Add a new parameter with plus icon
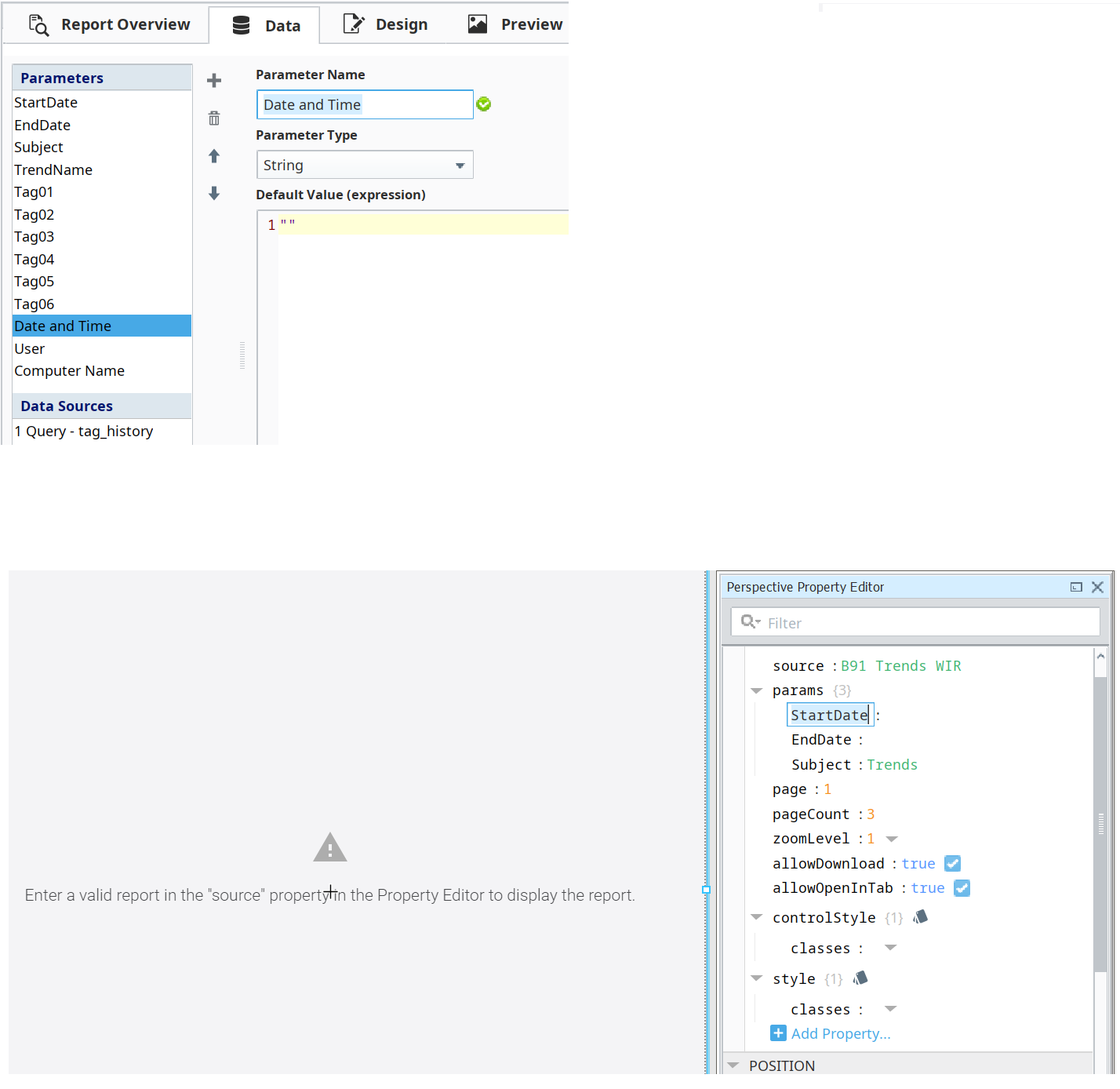The width and height of the screenshot is (1120, 1089). pyautogui.click(x=214, y=81)
